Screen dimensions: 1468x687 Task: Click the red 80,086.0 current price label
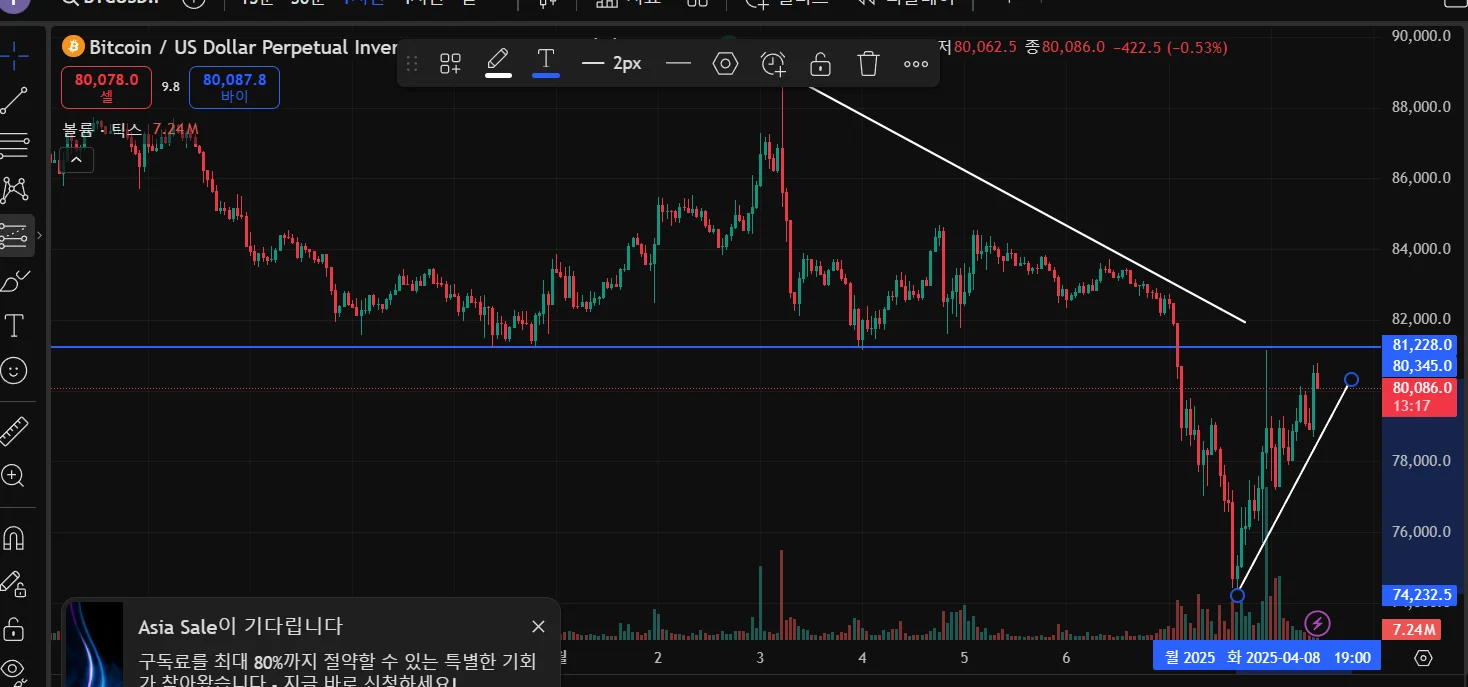pyautogui.click(x=1422, y=396)
